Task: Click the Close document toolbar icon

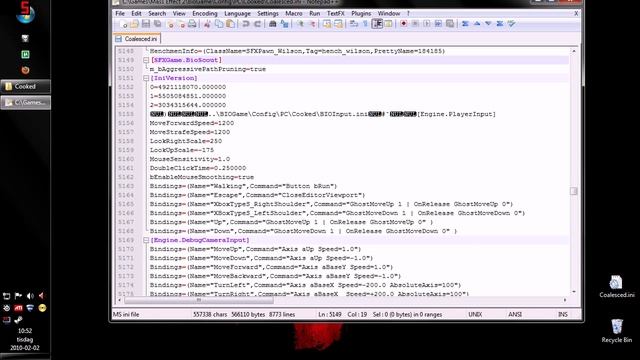Action: click(171, 24)
